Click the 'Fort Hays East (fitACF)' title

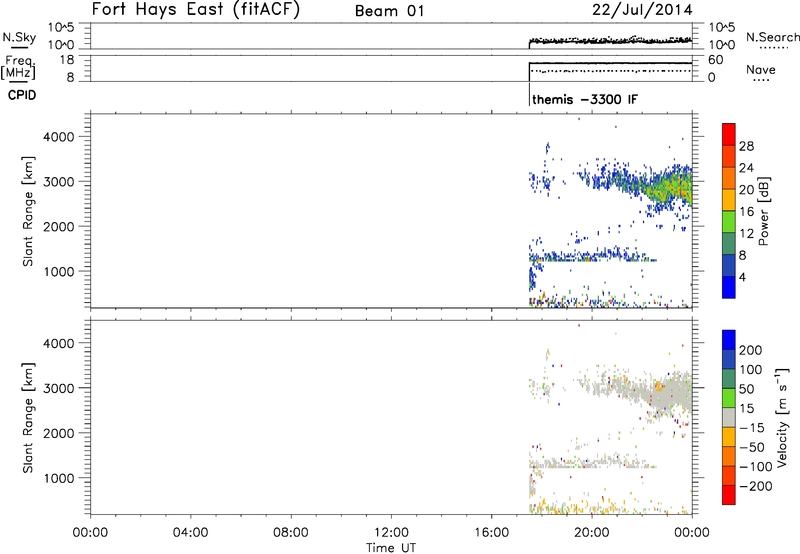pyautogui.click(x=196, y=9)
